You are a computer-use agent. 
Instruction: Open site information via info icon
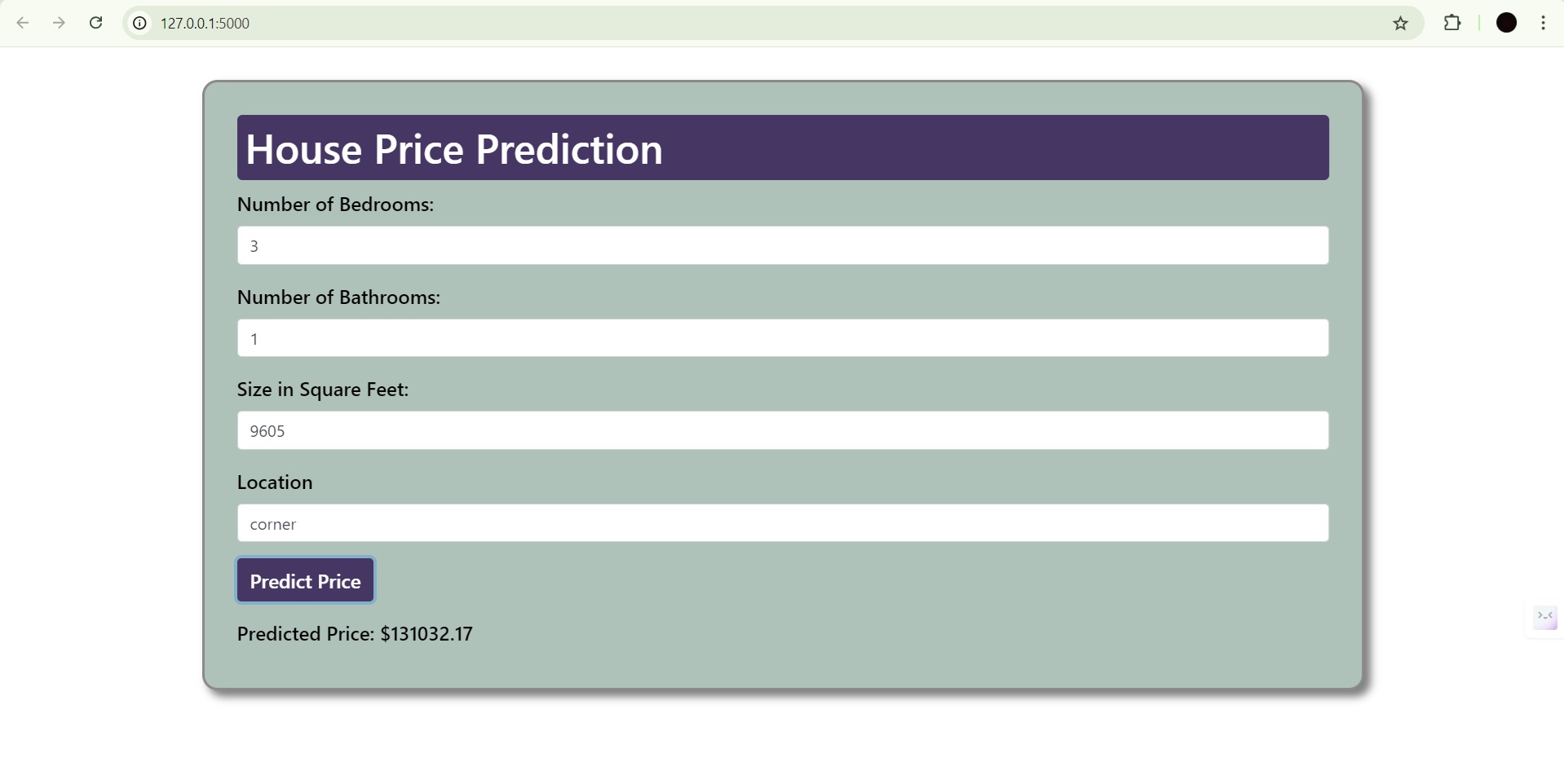pos(139,23)
